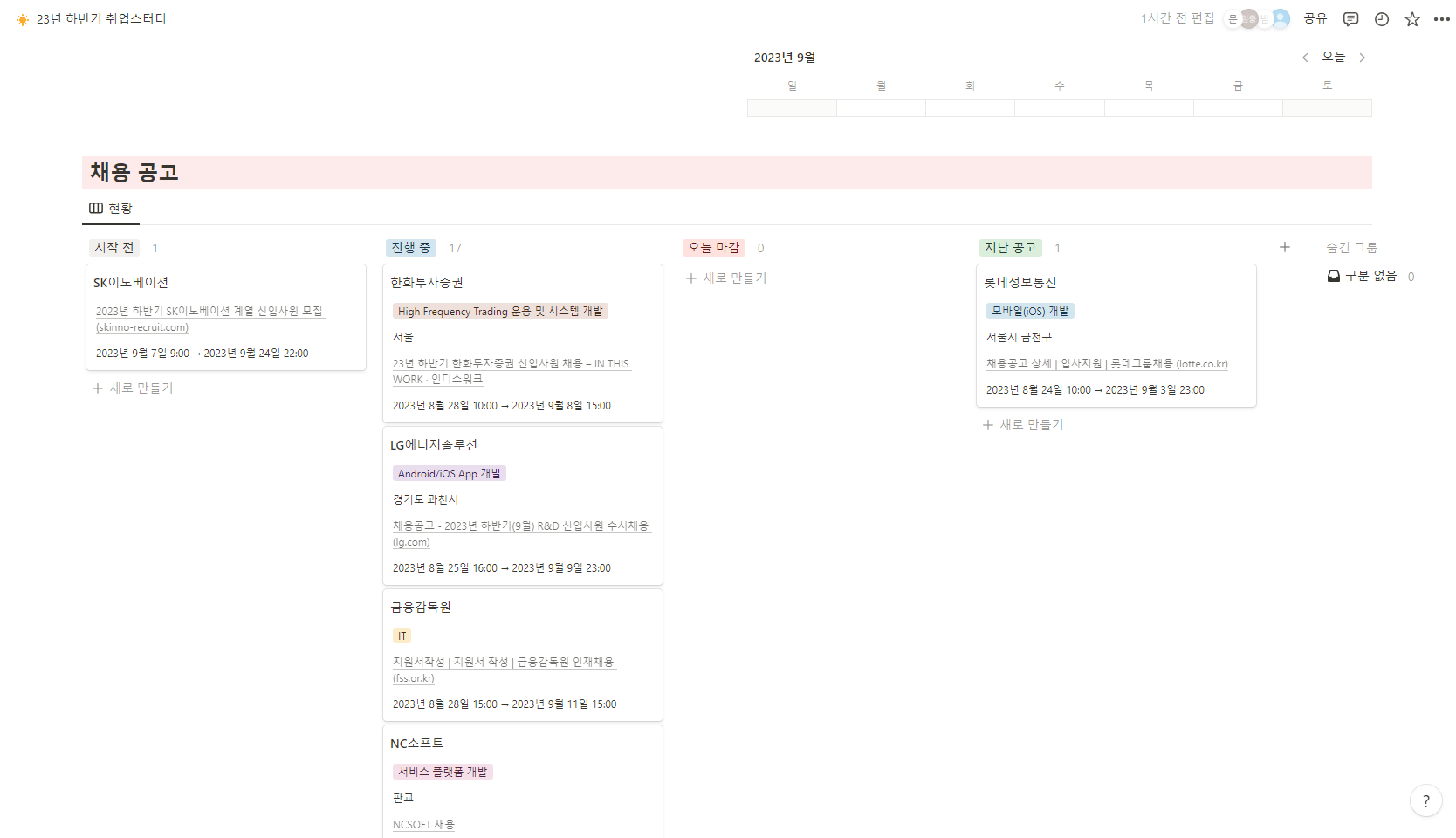This screenshot has height=838, width=1456.
Task: Go to the previous month in calendar
Action: [1305, 58]
